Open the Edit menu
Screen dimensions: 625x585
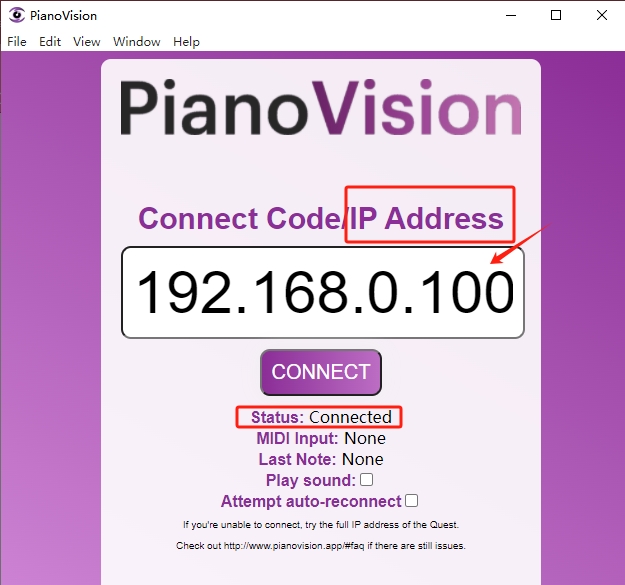pos(50,41)
